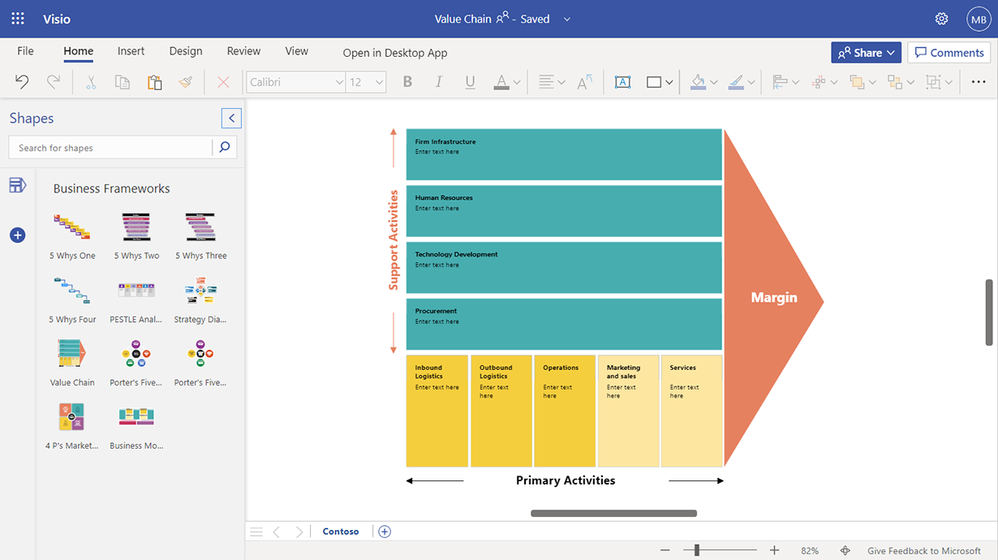
Task: Toggle Underline text formatting
Action: tap(470, 82)
